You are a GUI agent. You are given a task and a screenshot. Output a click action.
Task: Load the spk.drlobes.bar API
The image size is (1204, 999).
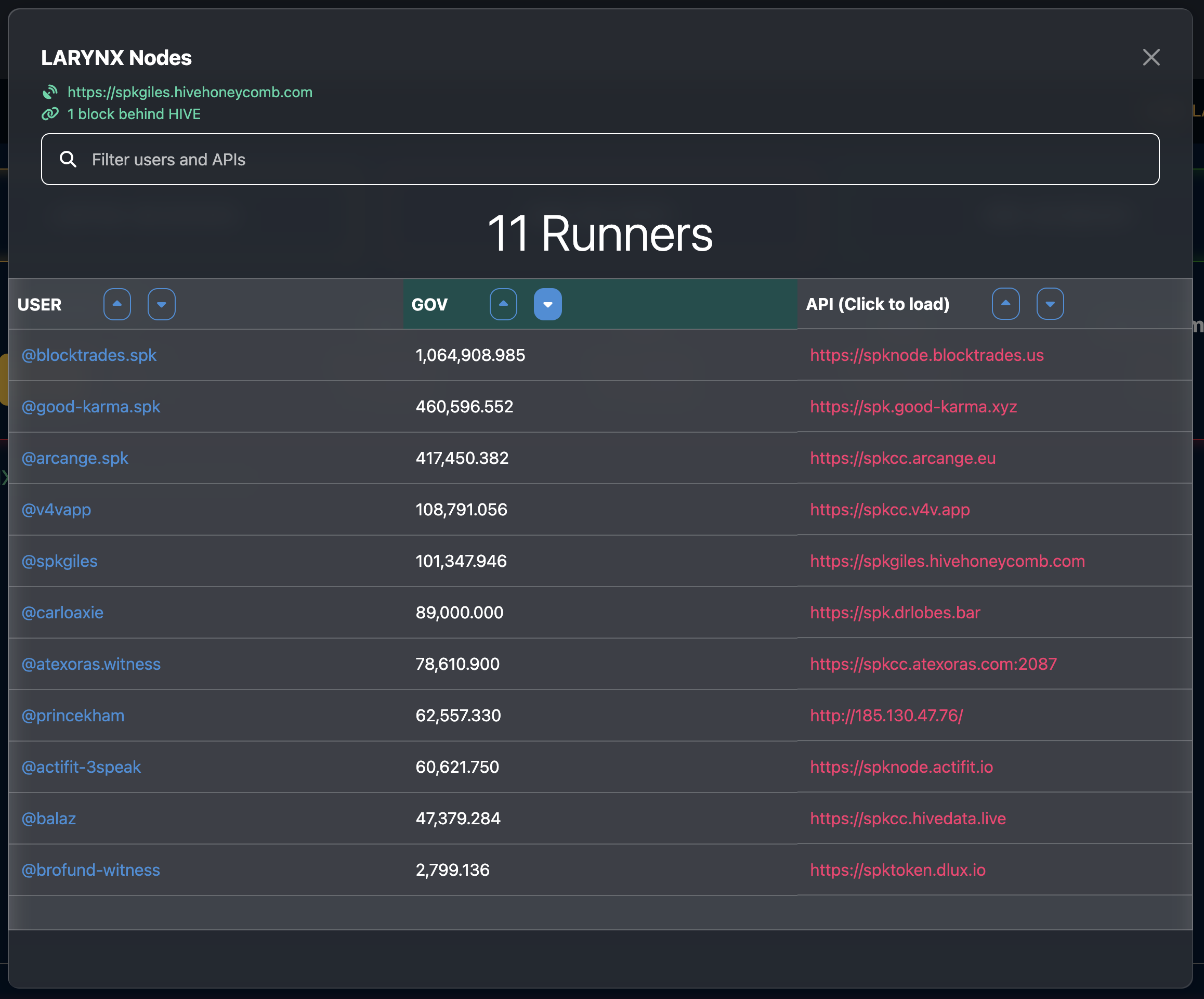[x=895, y=613]
